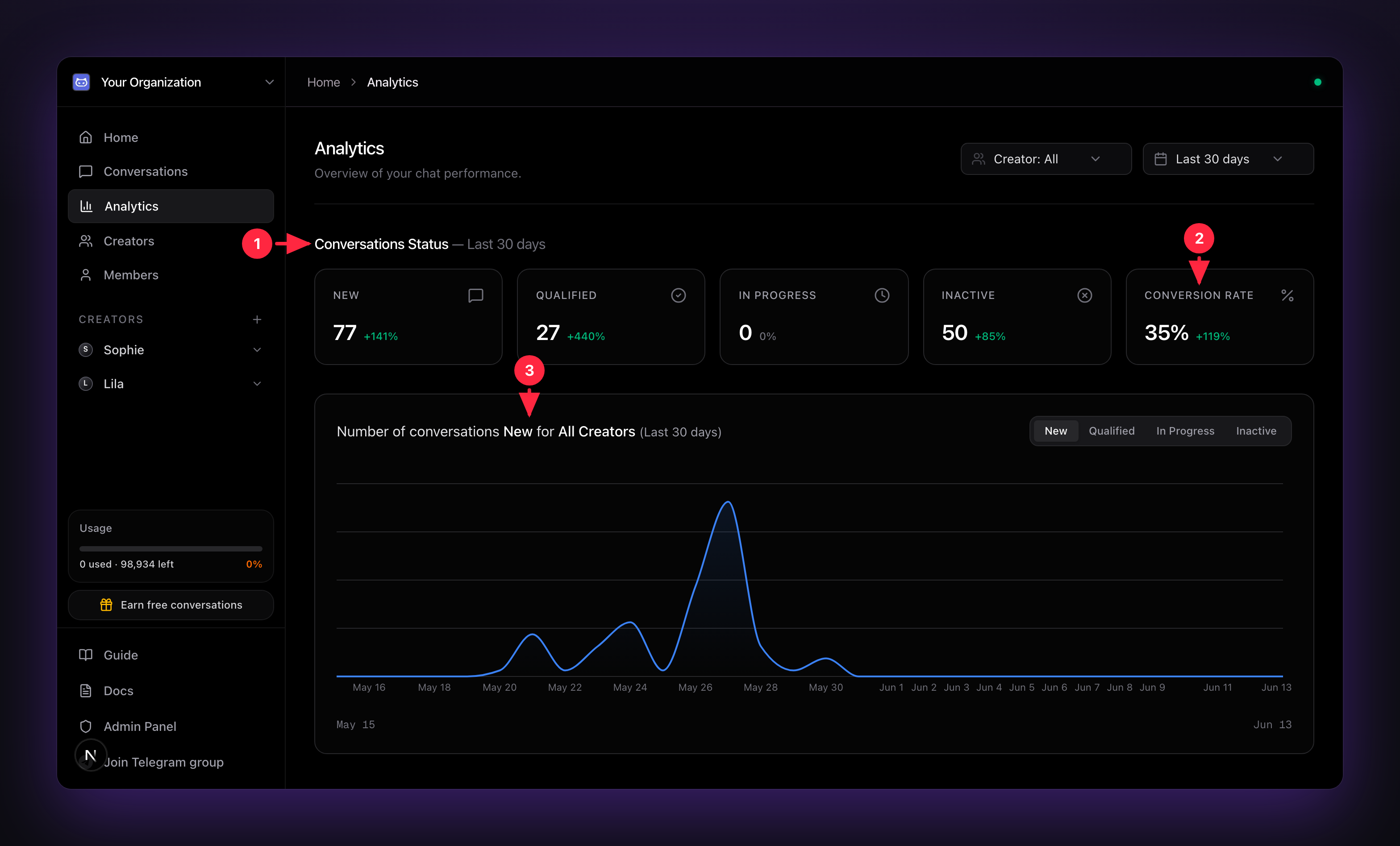
Task: Click the clock icon on IN PROGRESS card
Action: [x=882, y=295]
